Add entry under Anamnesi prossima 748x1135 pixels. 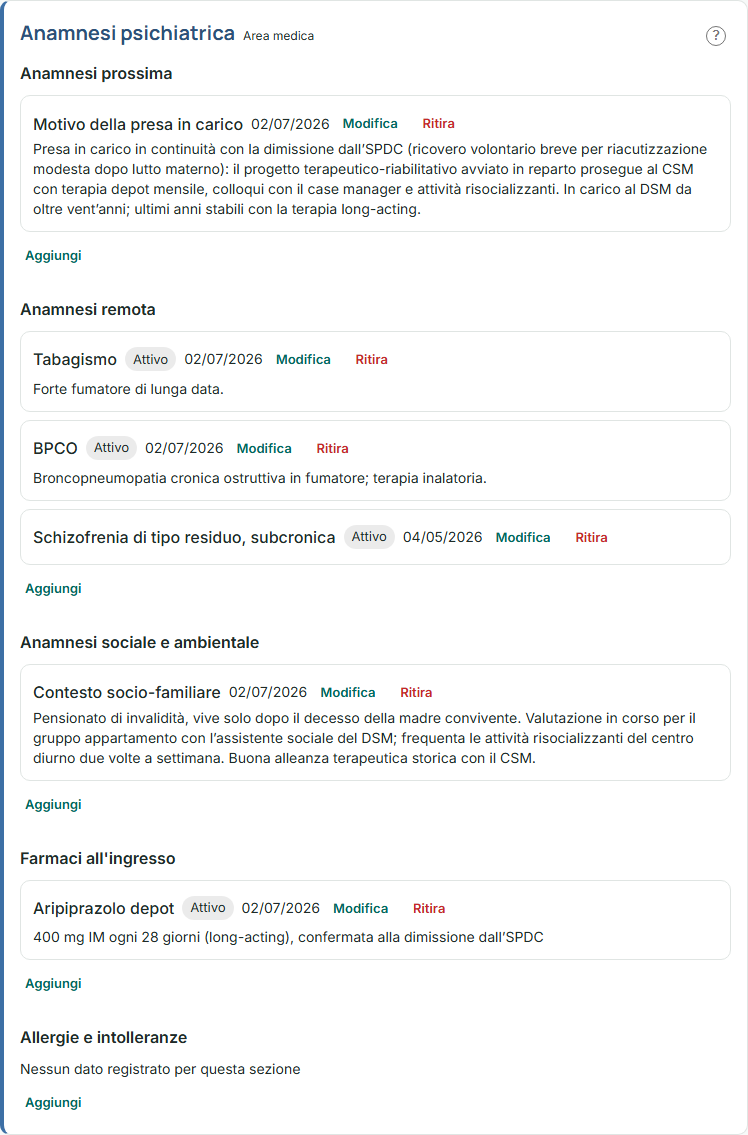54,256
